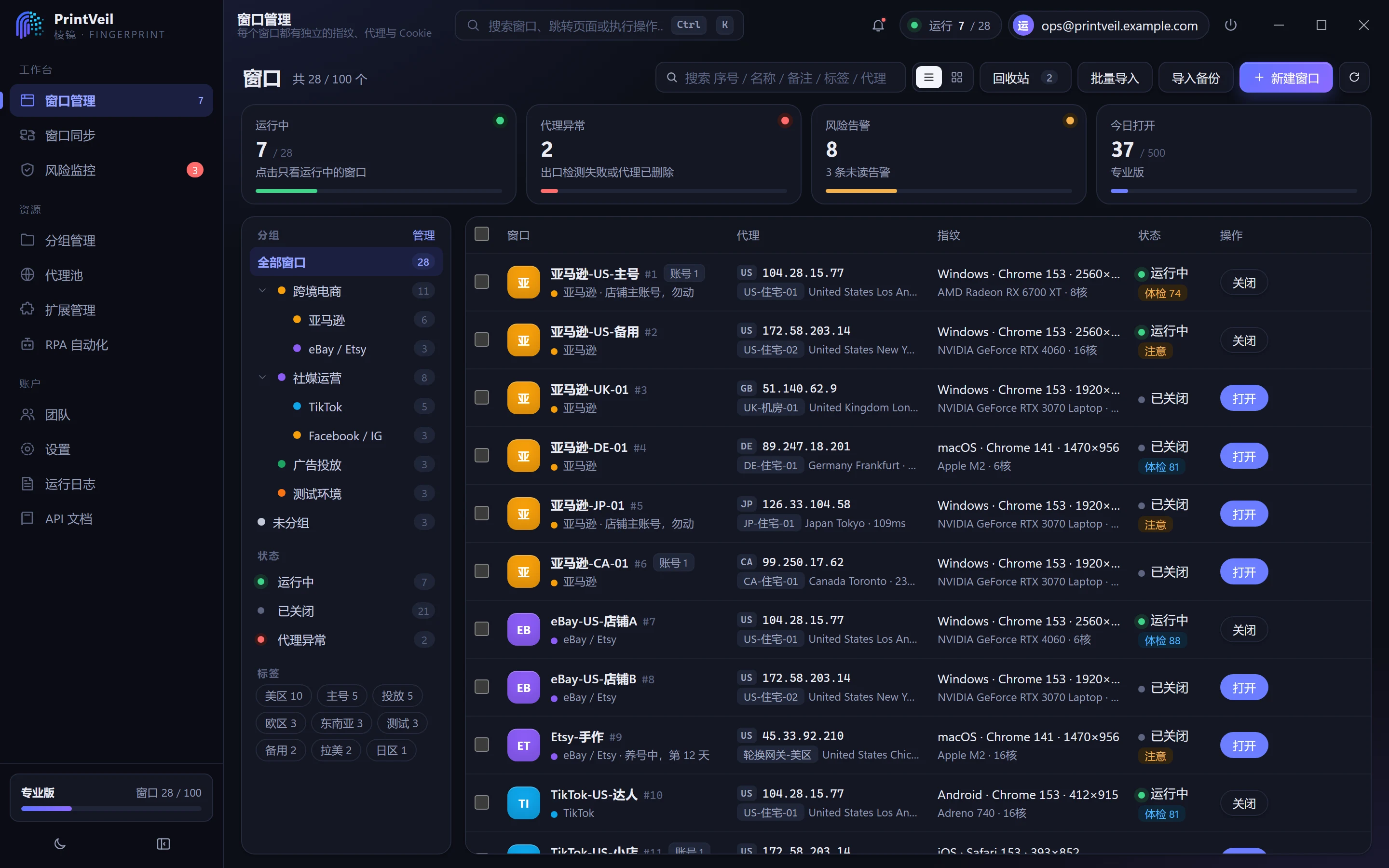
Task: Tick the select-all checkbox in table header
Action: [481, 234]
